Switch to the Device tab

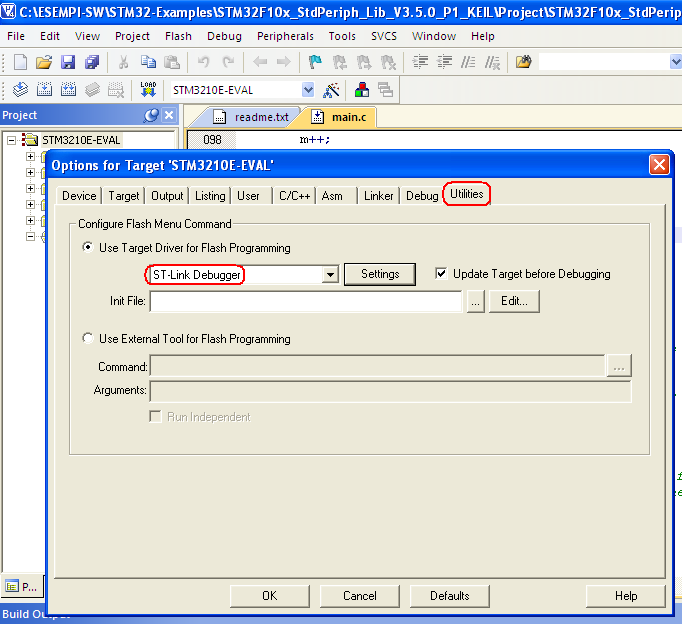coord(79,196)
